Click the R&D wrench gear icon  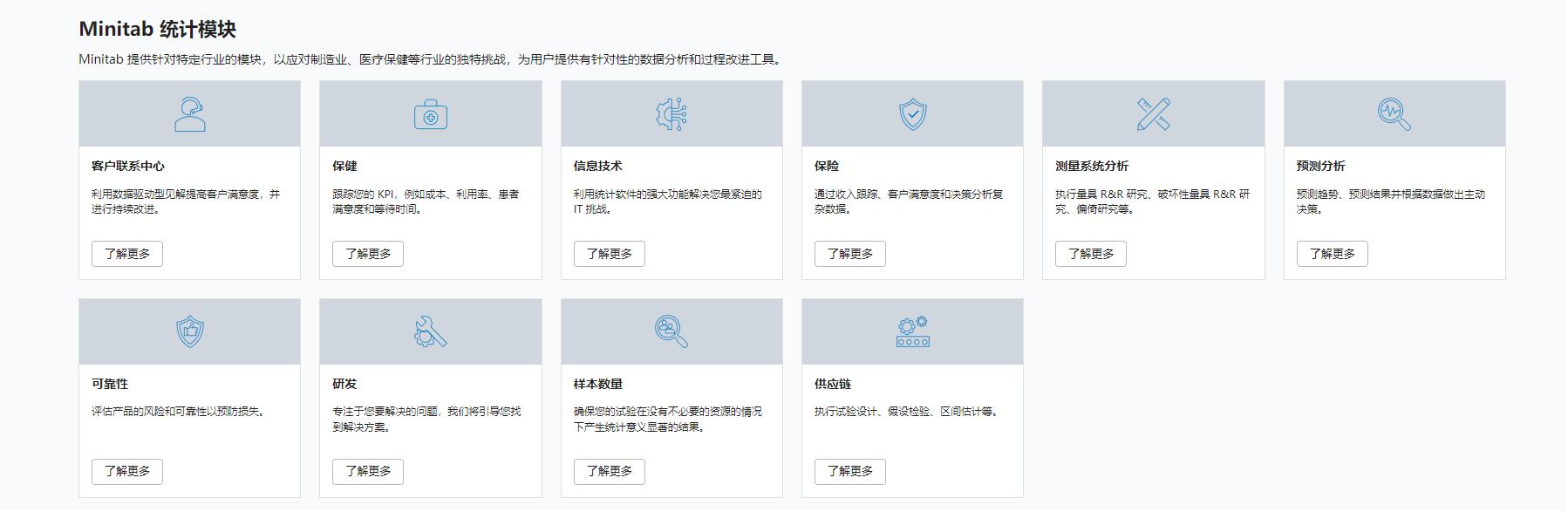(431, 331)
